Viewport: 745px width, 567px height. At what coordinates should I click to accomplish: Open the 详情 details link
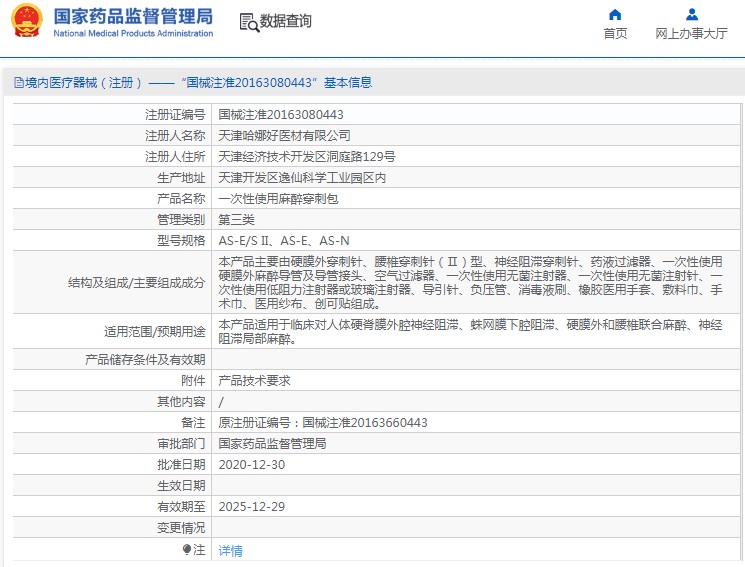pos(230,550)
